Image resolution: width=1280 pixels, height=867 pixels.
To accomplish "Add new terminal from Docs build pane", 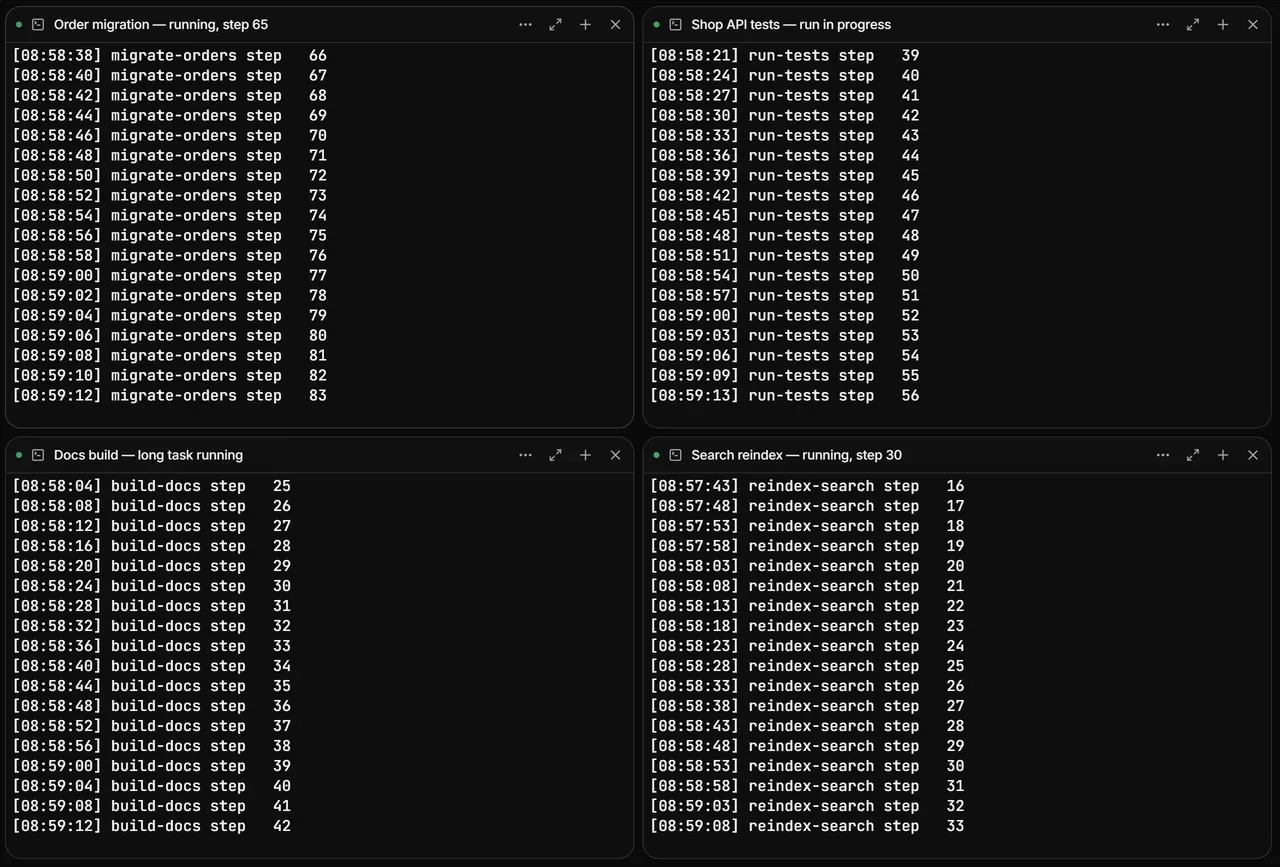I will [586, 455].
